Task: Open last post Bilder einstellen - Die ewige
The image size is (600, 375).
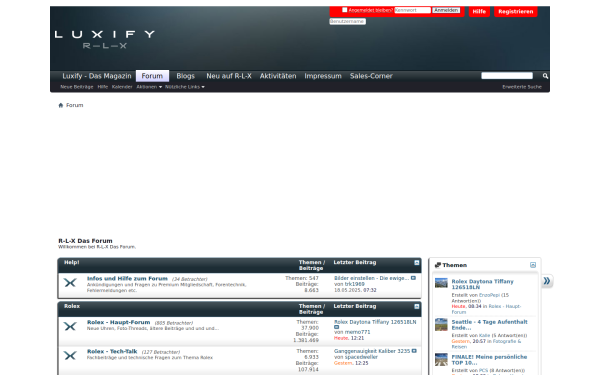Action: coord(371,278)
